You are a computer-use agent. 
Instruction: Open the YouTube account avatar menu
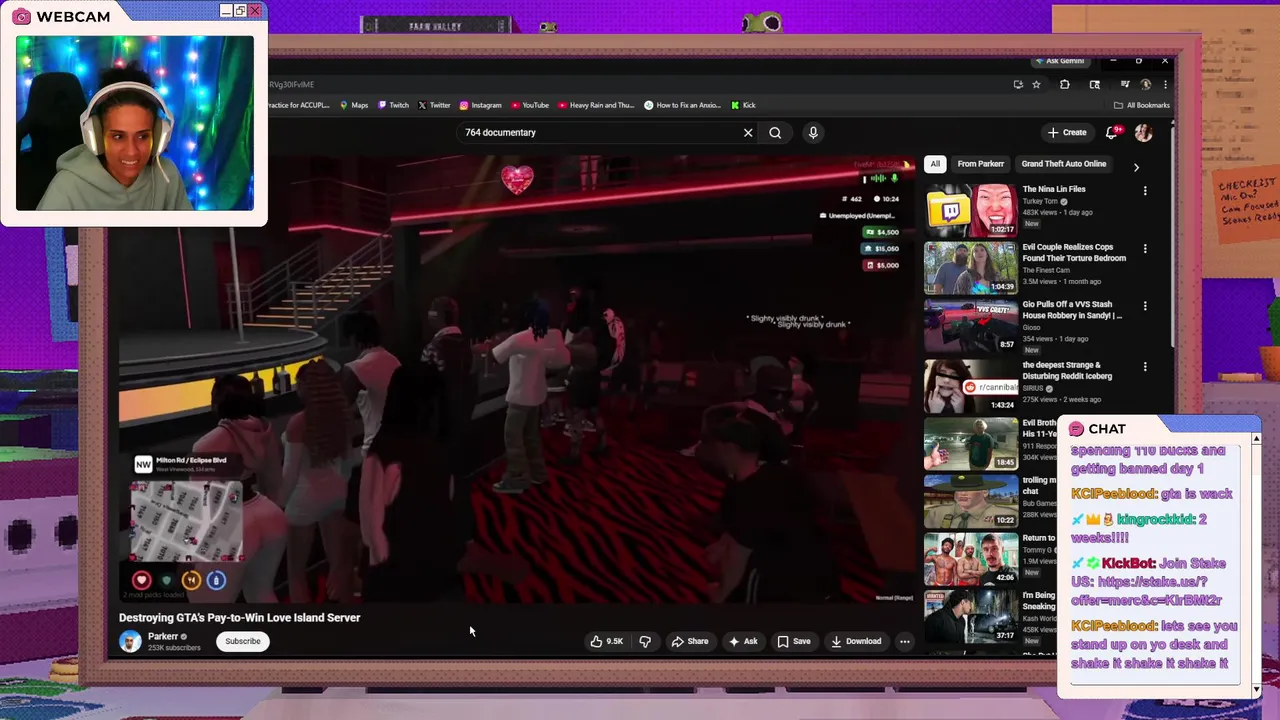point(1143,132)
